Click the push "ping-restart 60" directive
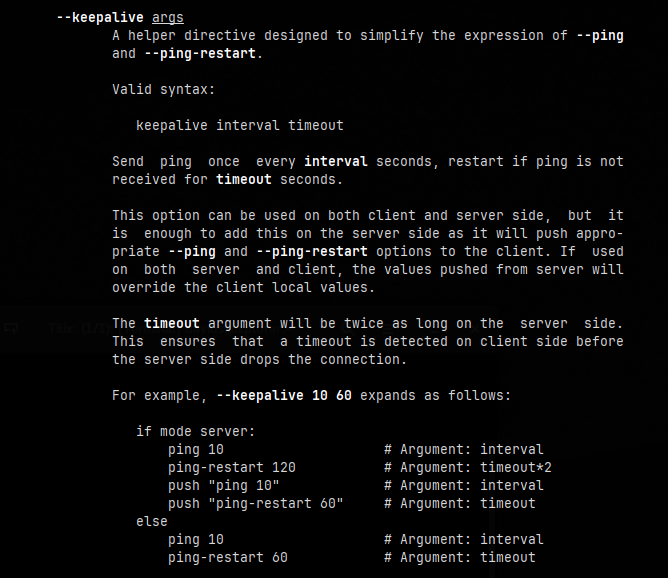Viewport: 668px width, 578px height. (x=255, y=503)
